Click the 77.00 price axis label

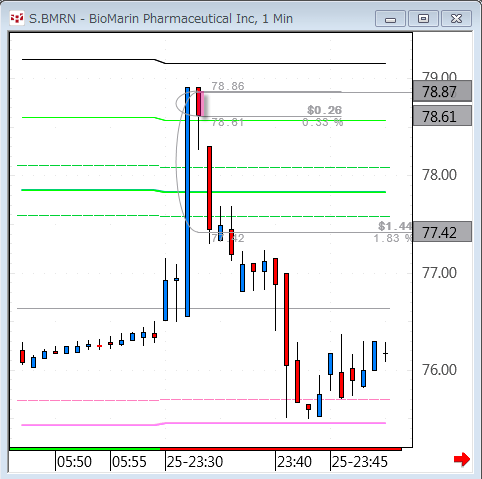point(439,273)
